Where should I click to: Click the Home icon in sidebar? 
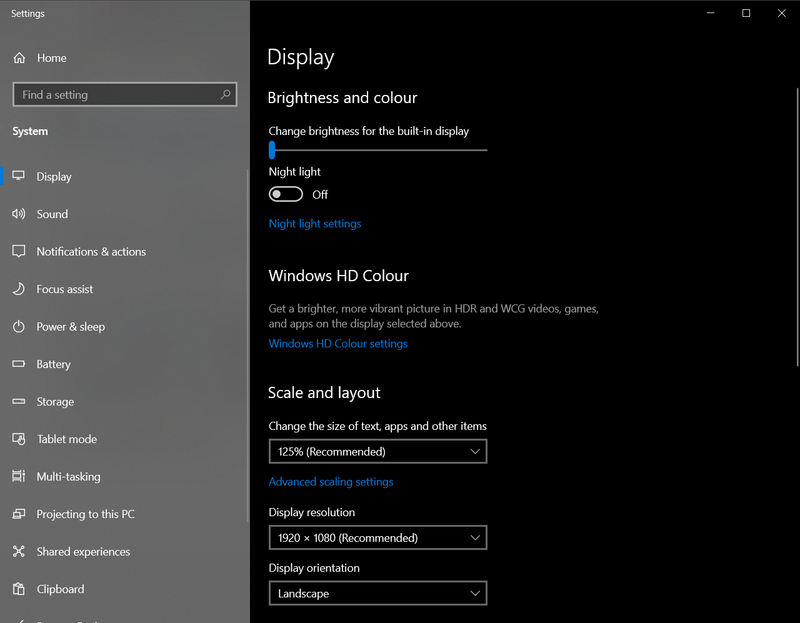pyautogui.click(x=19, y=58)
